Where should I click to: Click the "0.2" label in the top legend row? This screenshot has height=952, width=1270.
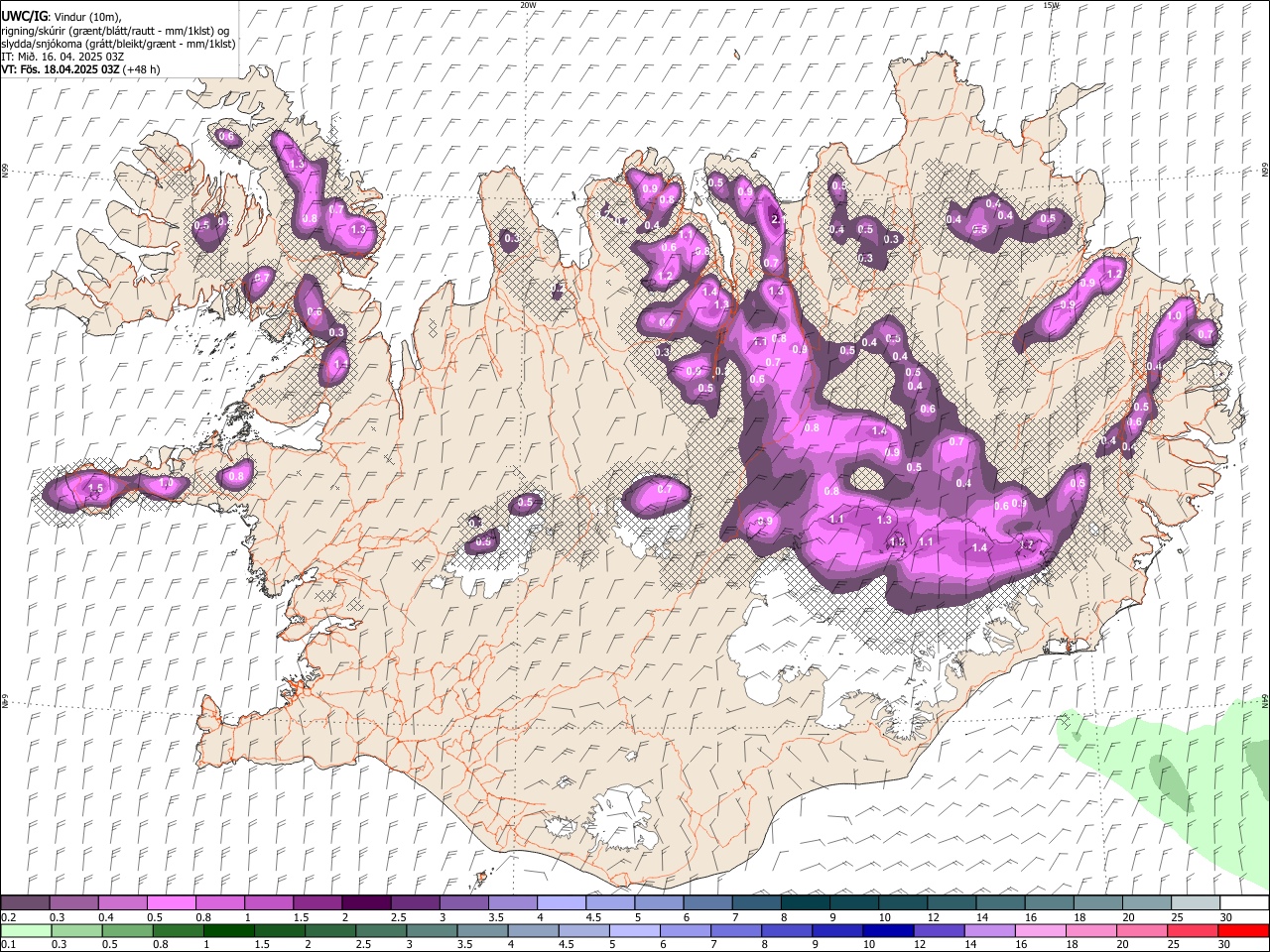(x=8, y=917)
